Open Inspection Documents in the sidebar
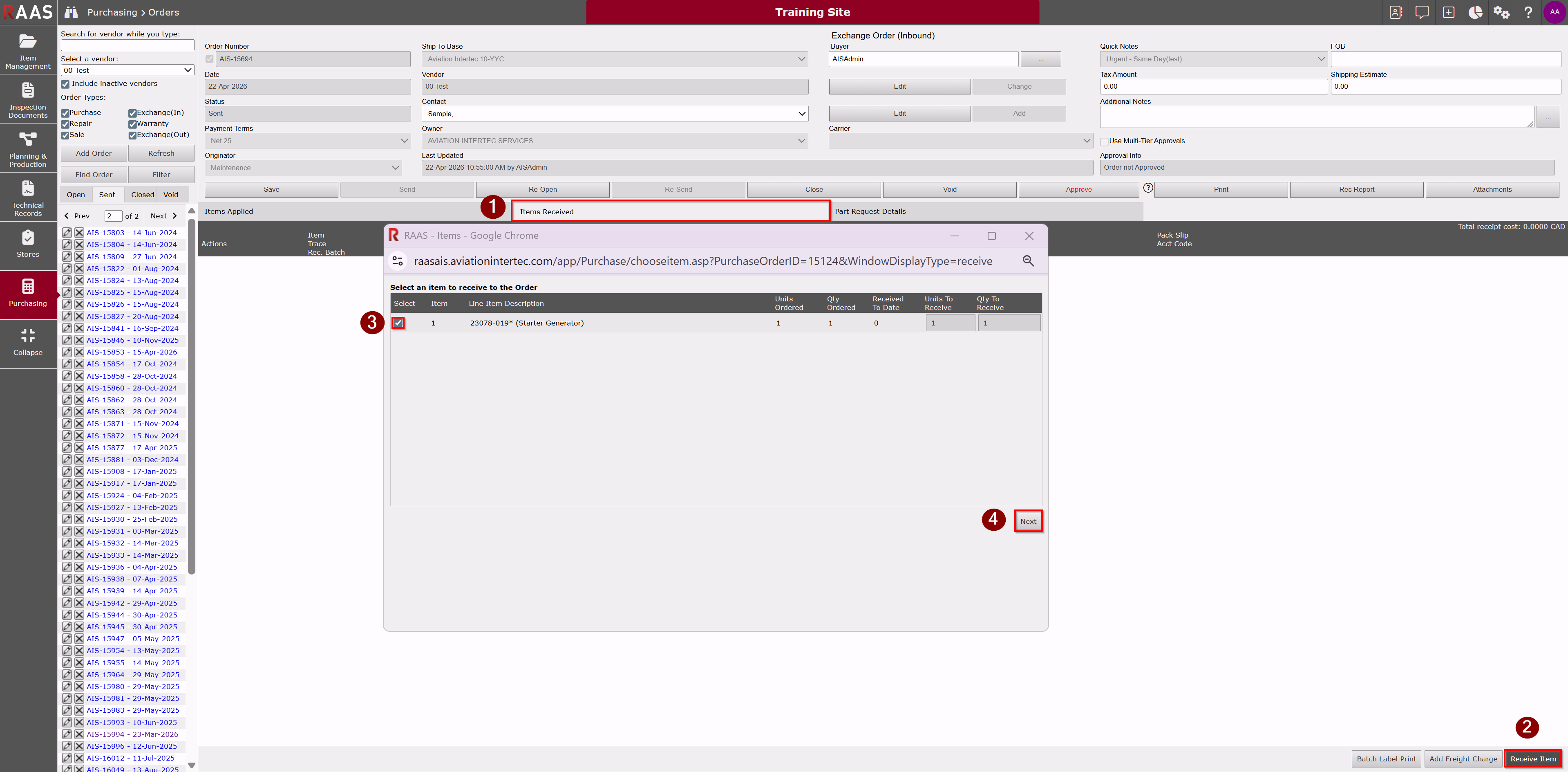Screen dimensions: 1568x772 tap(28, 99)
